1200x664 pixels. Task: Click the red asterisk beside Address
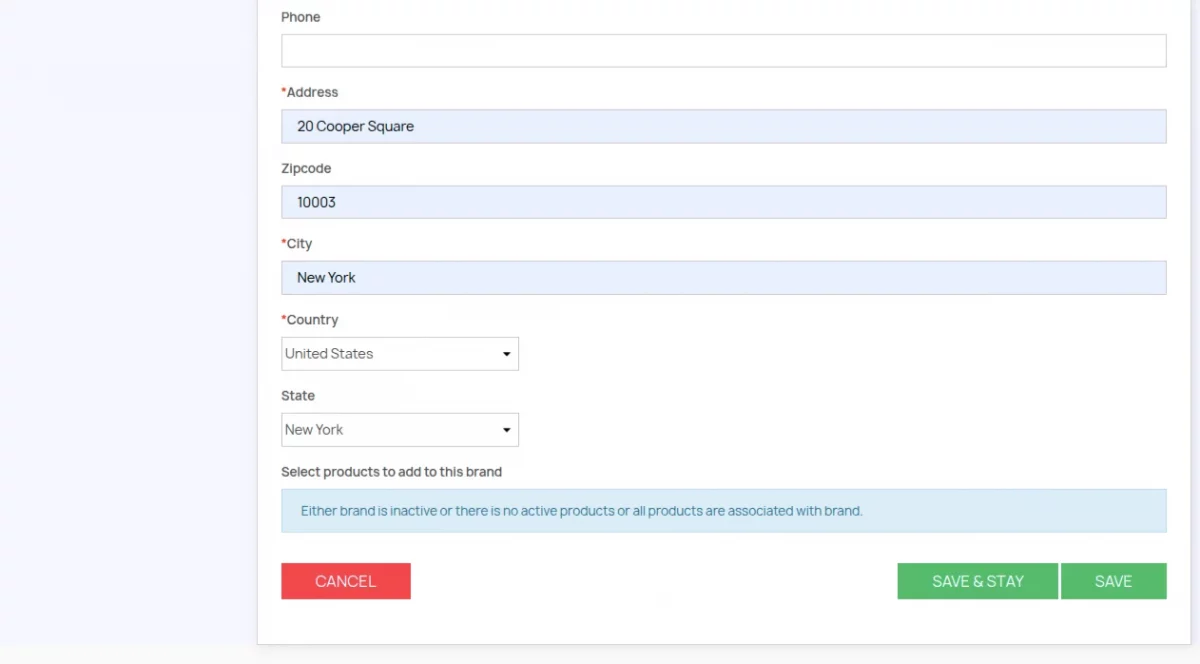[x=284, y=91]
